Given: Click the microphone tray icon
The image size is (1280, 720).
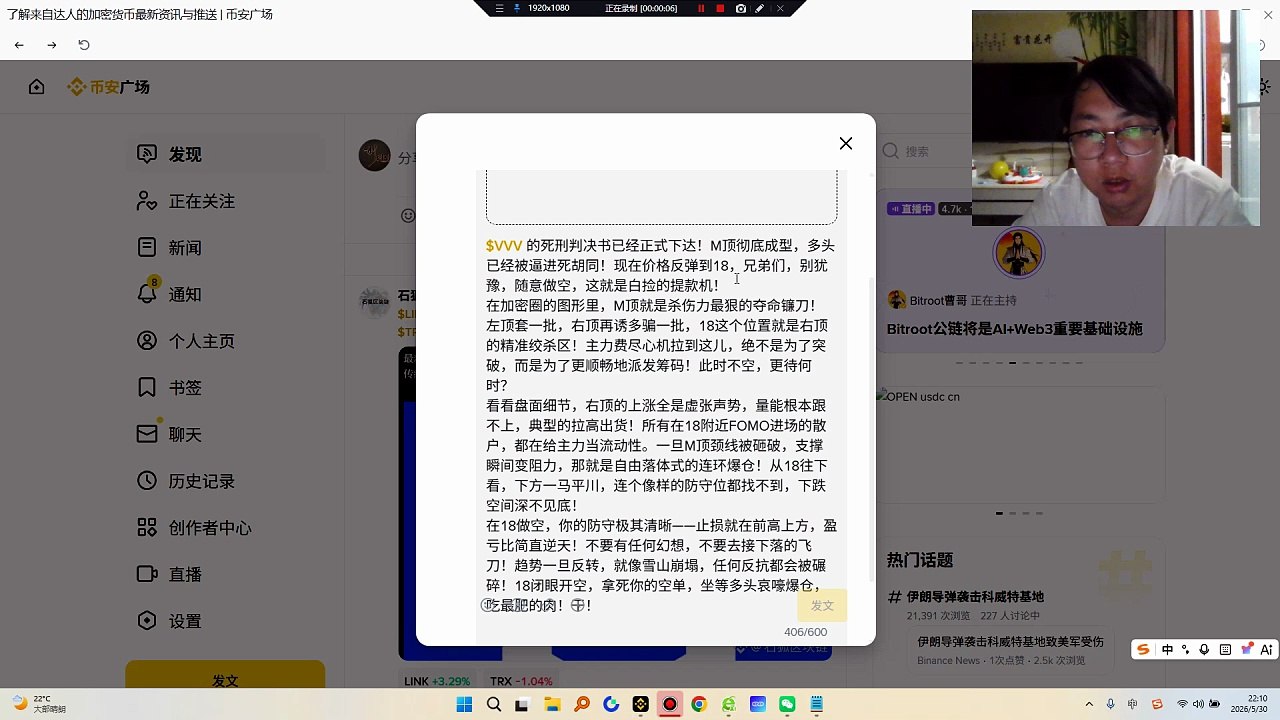Looking at the screenshot, I should pyautogui.click(x=1111, y=705).
